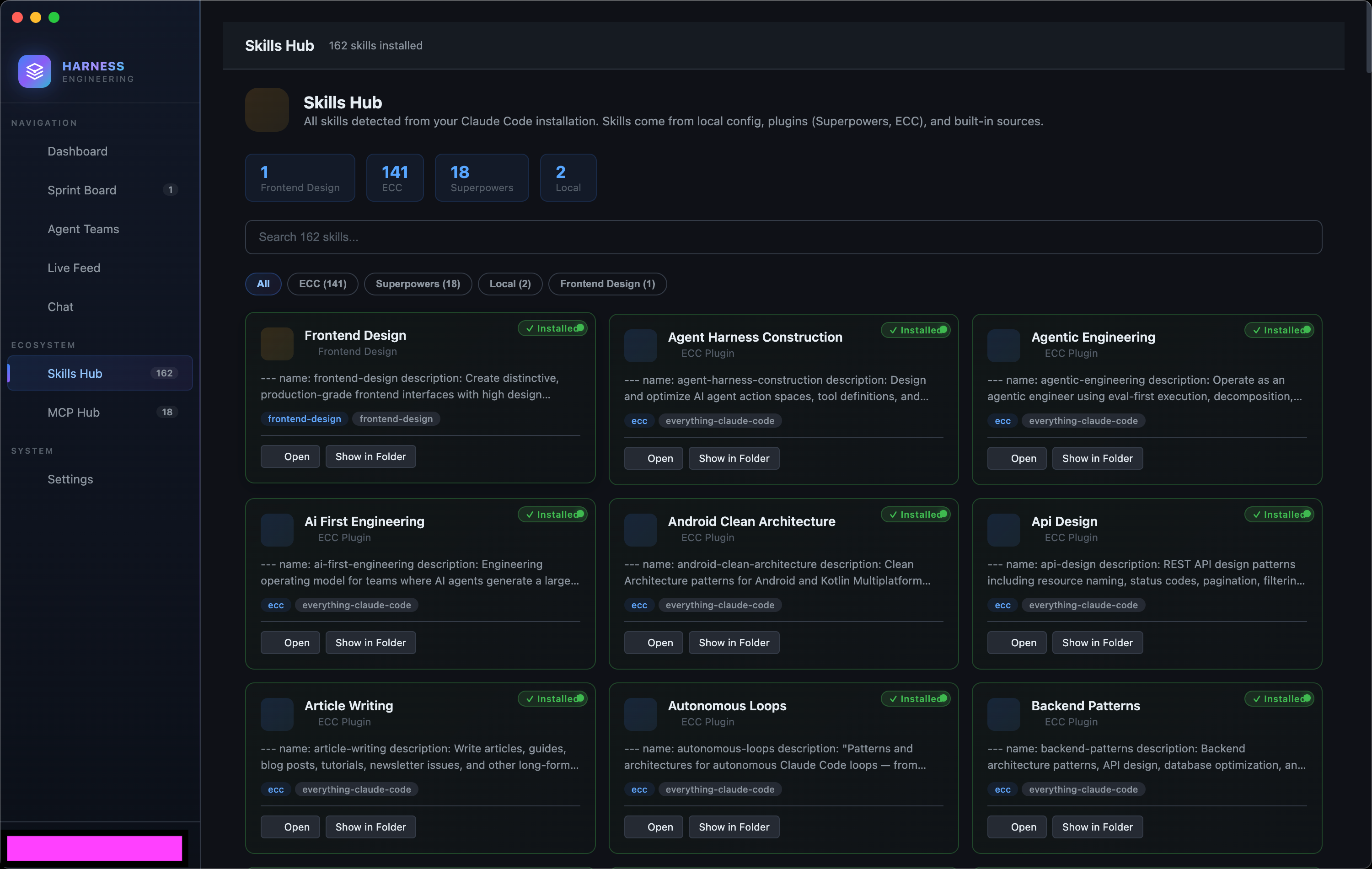Open Settings under System
The height and width of the screenshot is (869, 1372).
click(x=100, y=479)
